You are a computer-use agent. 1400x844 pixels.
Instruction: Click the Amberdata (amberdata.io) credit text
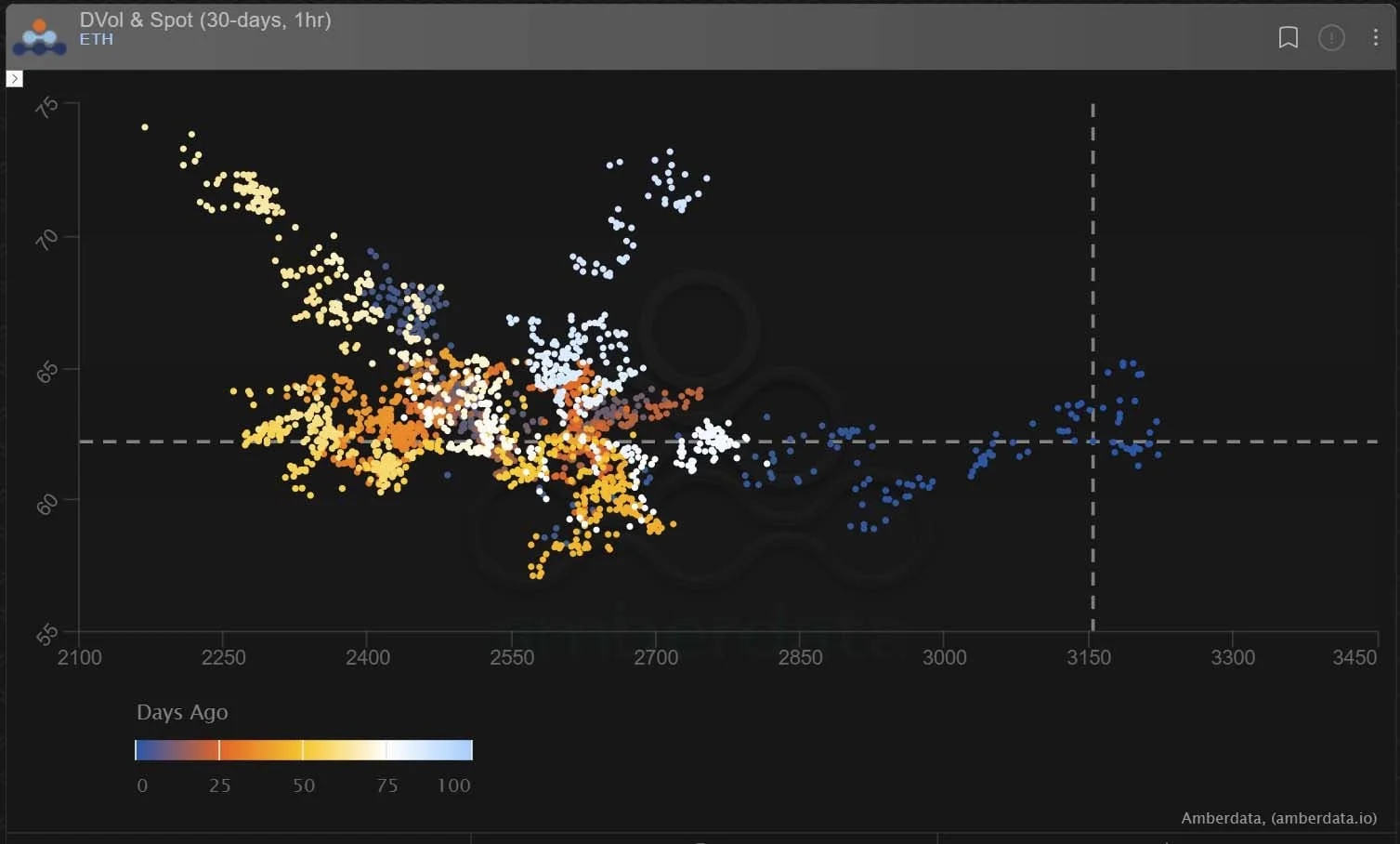pyautogui.click(x=1278, y=818)
